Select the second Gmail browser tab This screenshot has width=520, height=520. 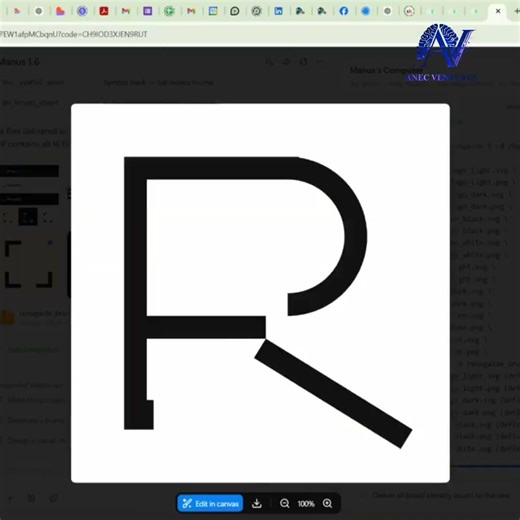coord(191,11)
